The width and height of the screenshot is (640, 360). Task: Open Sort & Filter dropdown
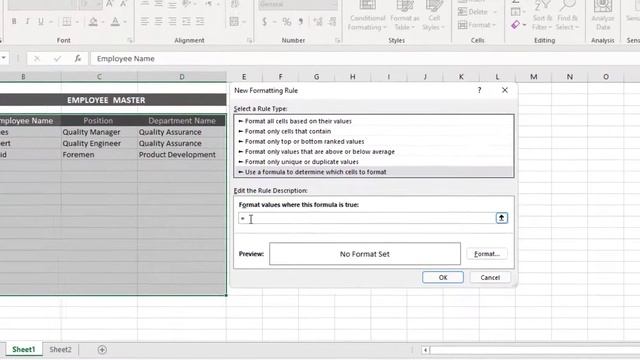coord(542,16)
